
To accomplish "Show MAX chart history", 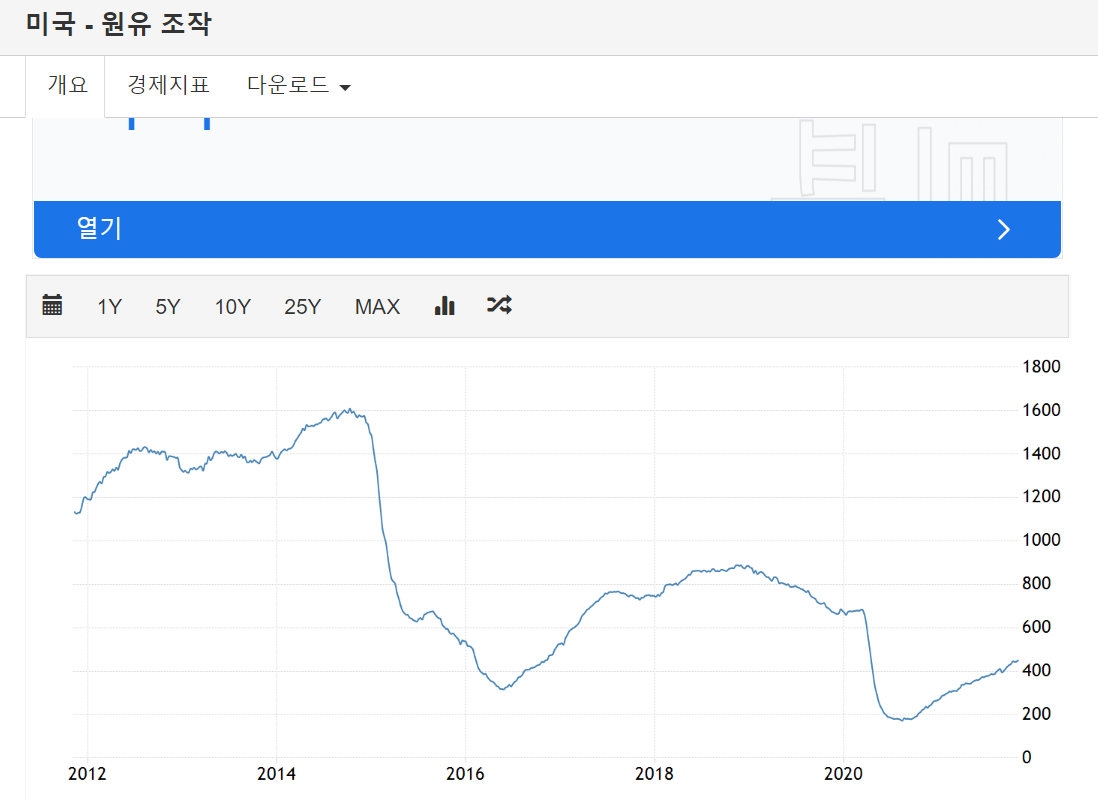I will (x=377, y=307).
